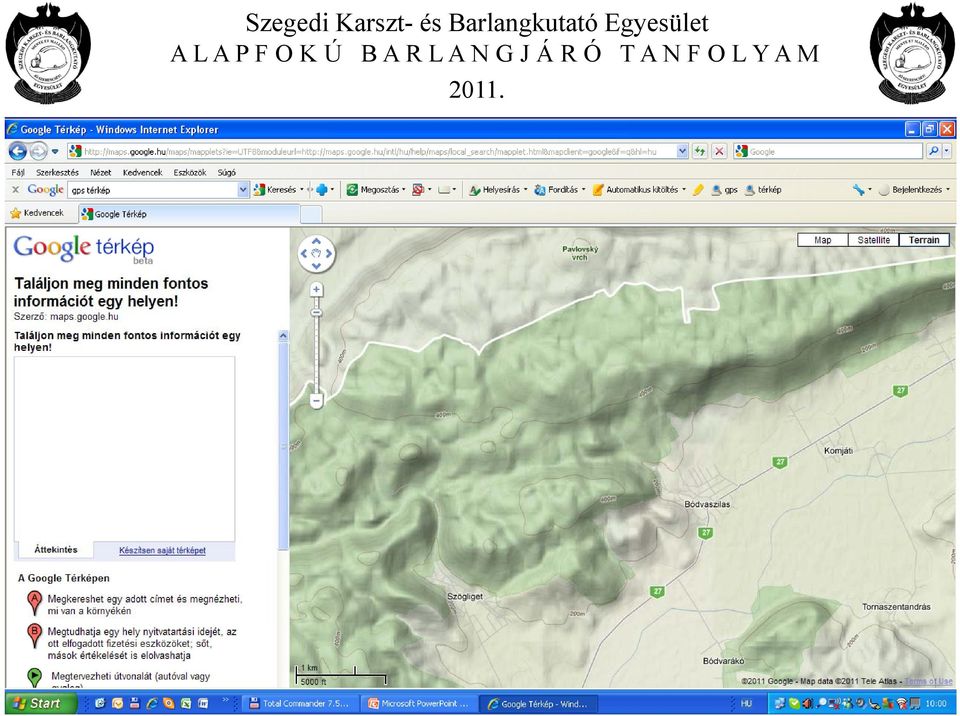Click the red marker A icon
The height and width of the screenshot is (716, 960).
pos(34,603)
